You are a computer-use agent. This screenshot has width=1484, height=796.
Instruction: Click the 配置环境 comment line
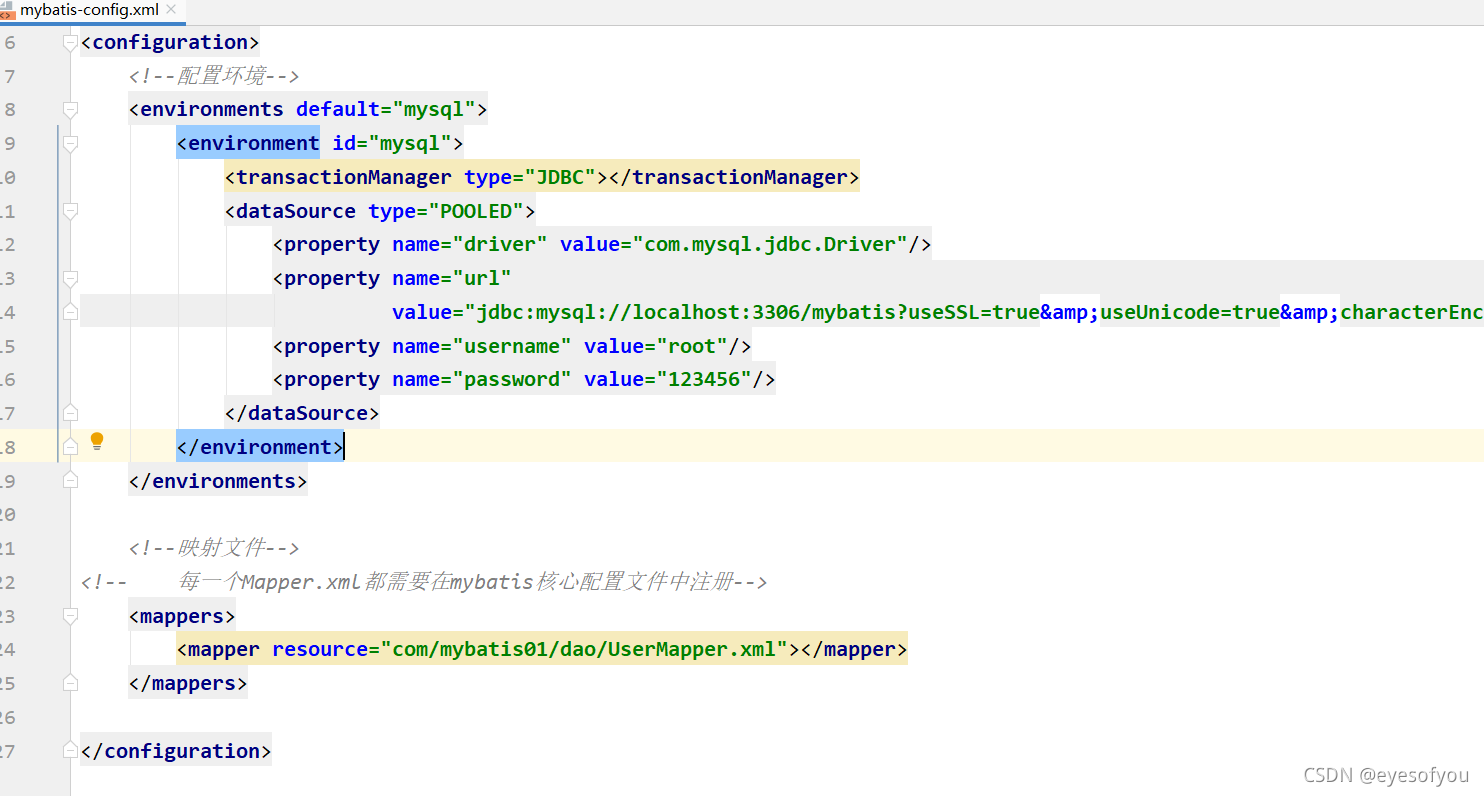coord(214,76)
